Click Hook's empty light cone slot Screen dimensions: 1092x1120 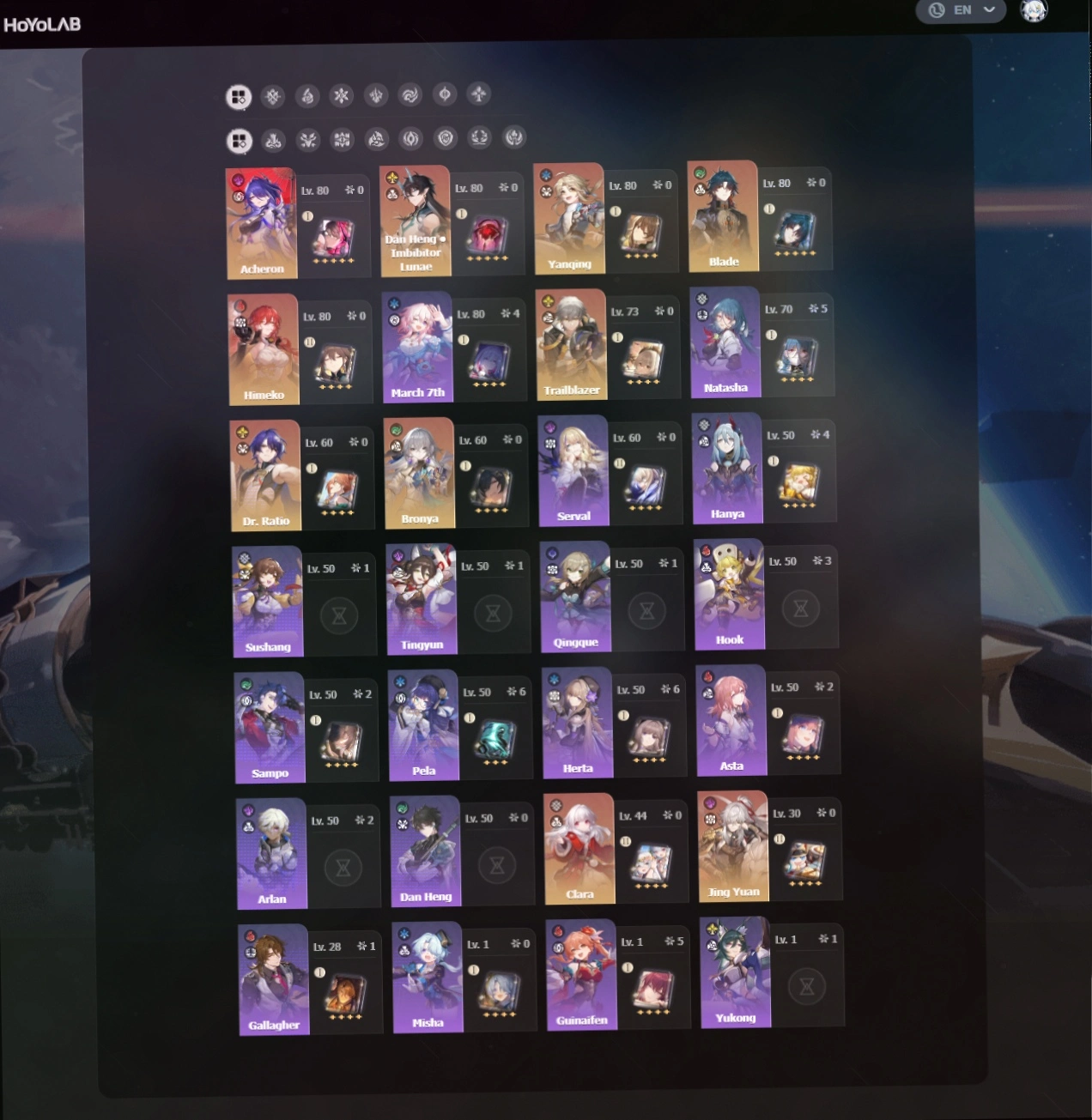click(800, 608)
